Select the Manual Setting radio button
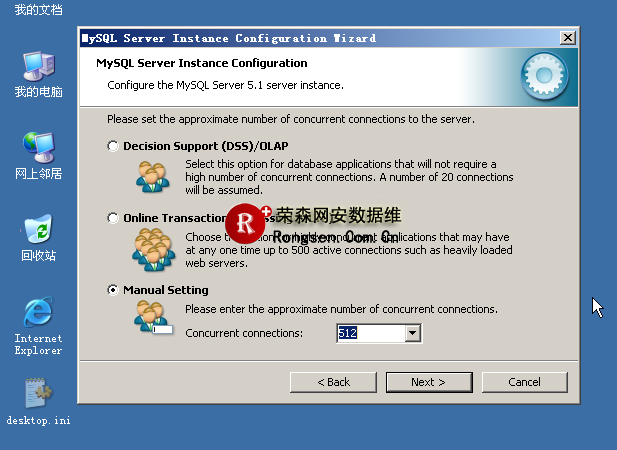This screenshot has width=617, height=450. (112, 290)
